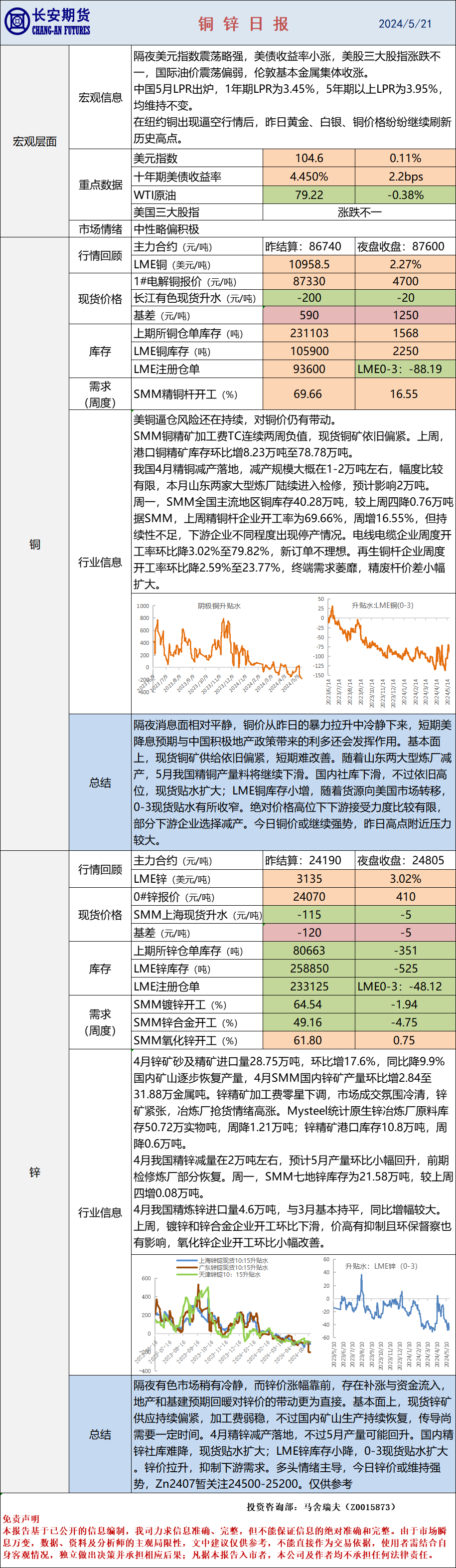Select LME铜库存 value 105900
Screen dimensions: 456x1568
[x=309, y=351]
